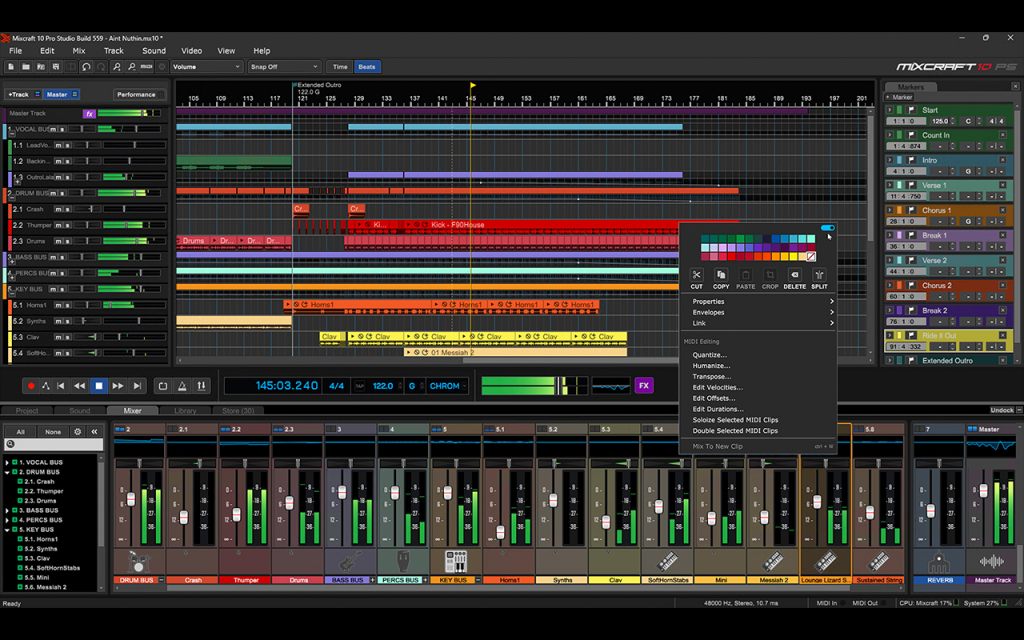1024x640 pixels.
Task: Expand the Envelopes submenu
Action: [x=761, y=312]
